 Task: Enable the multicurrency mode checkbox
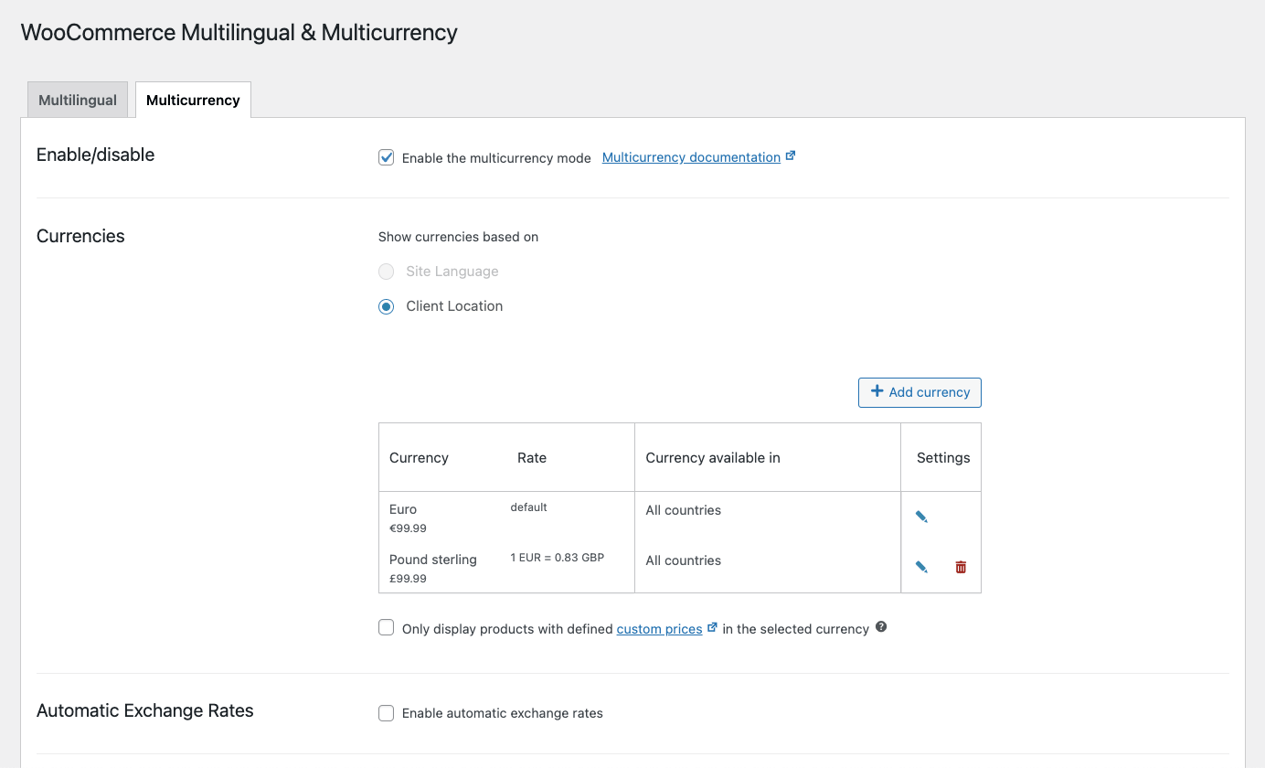pos(386,157)
